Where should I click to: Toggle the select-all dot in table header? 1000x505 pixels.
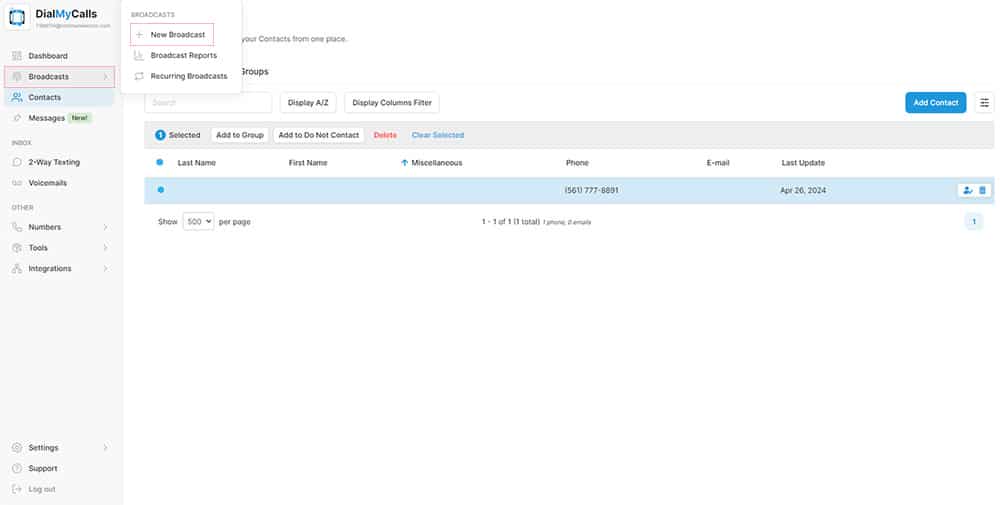160,162
